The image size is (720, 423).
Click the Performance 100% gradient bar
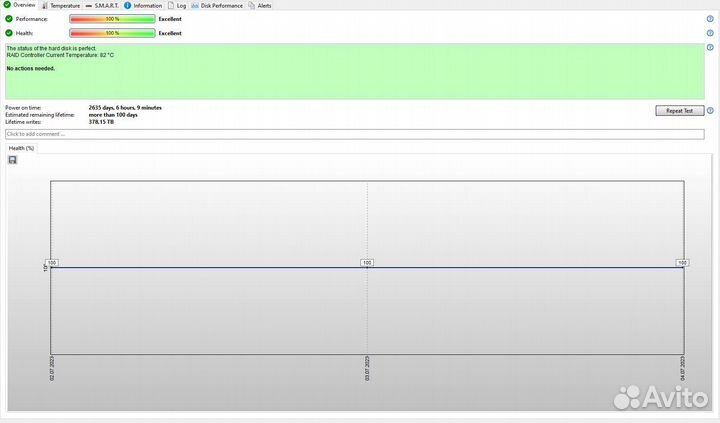[x=112, y=19]
